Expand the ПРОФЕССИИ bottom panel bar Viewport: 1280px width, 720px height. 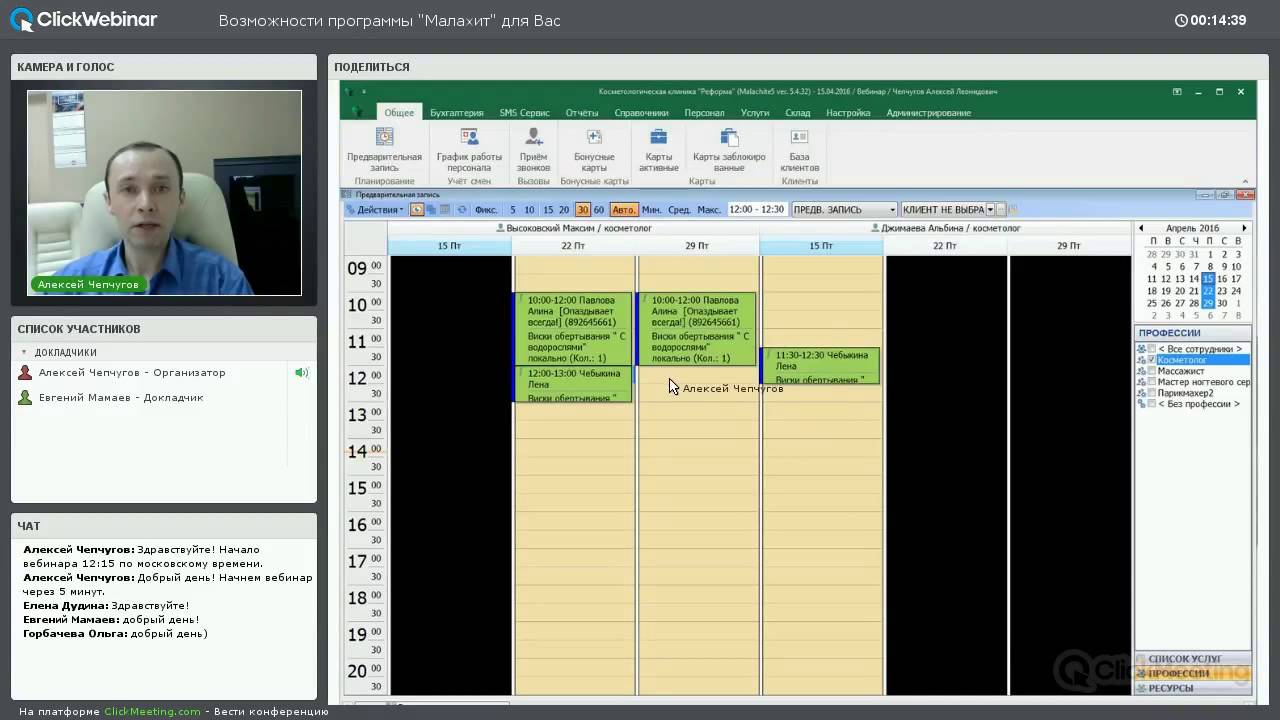1192,673
